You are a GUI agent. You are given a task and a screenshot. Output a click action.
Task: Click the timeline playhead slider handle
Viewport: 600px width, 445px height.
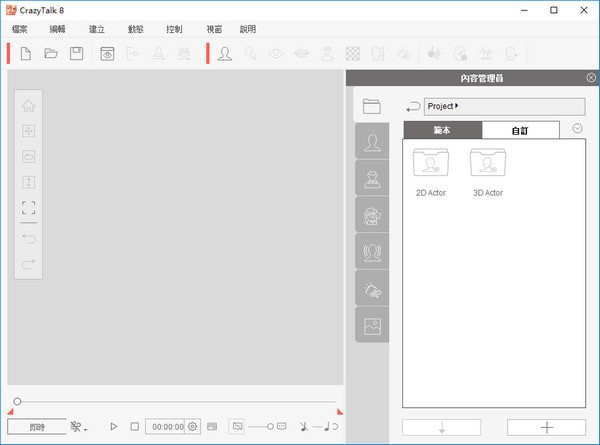coord(17,402)
